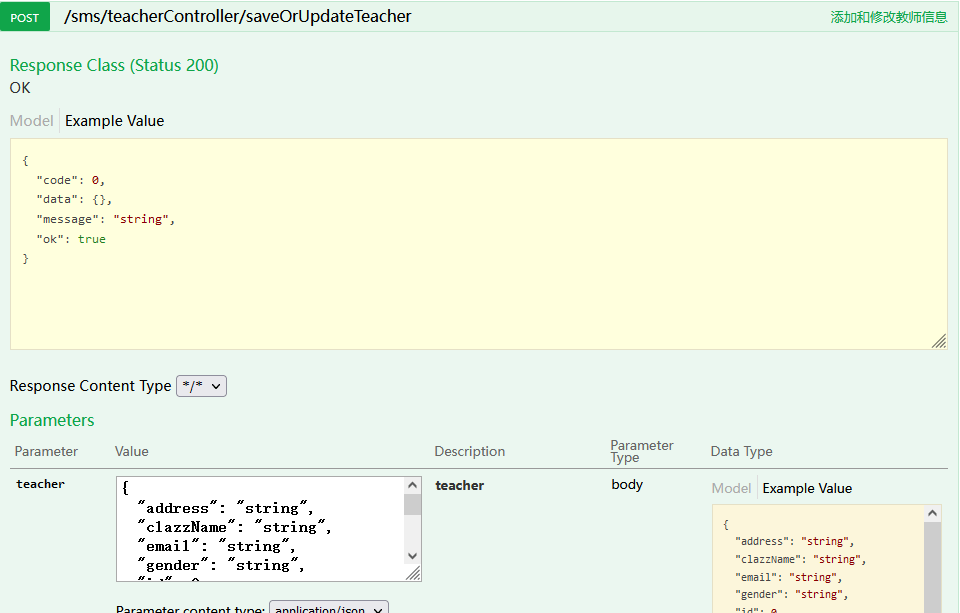Switch to the Data Type Model tab

[731, 488]
